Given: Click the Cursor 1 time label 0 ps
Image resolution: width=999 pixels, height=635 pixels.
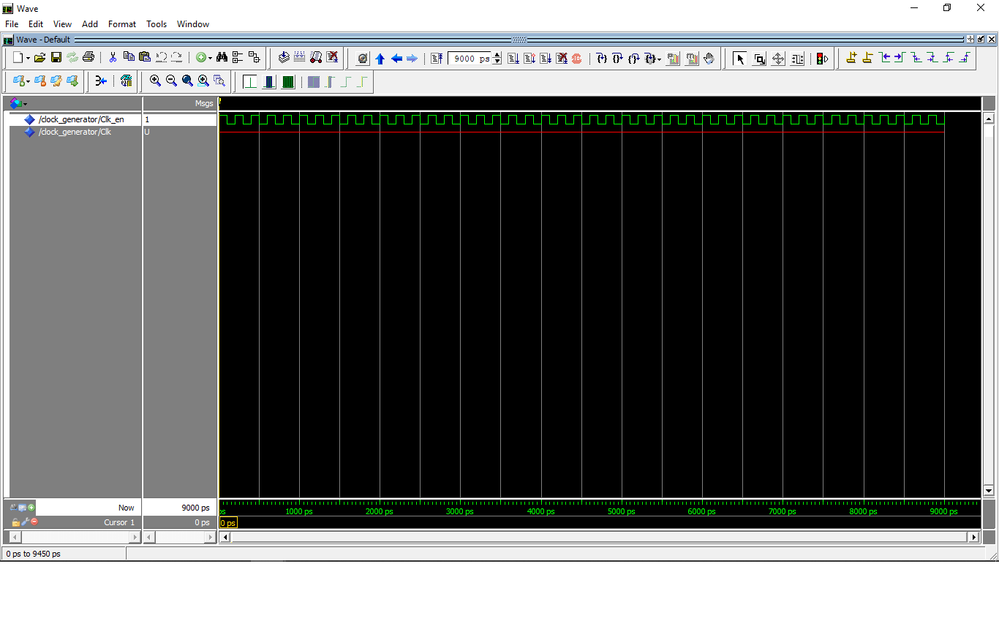Looking at the screenshot, I should coord(228,523).
